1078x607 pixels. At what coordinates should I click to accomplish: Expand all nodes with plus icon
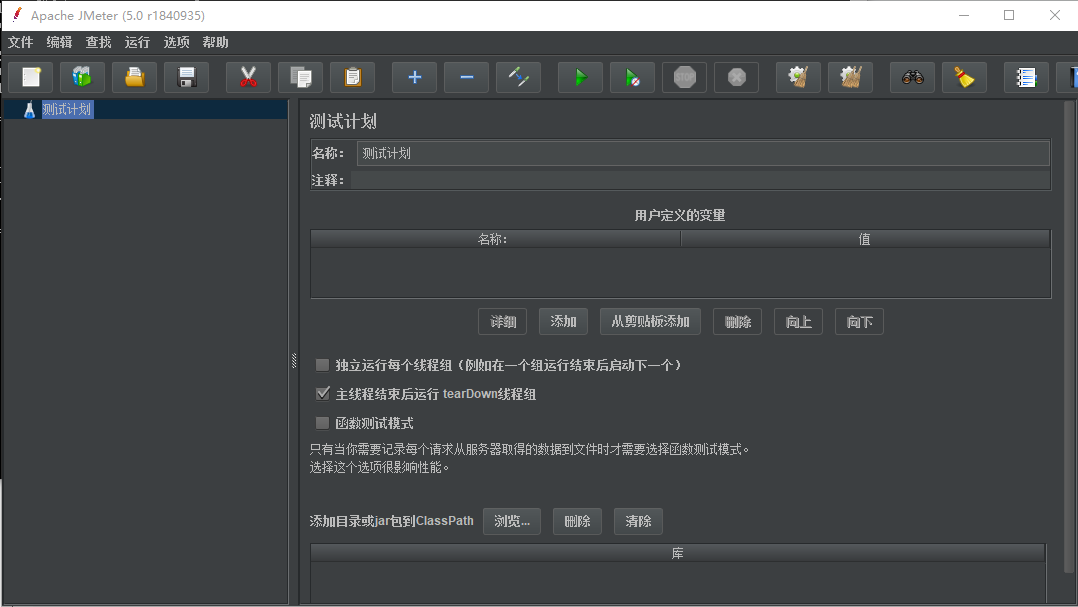(x=415, y=77)
